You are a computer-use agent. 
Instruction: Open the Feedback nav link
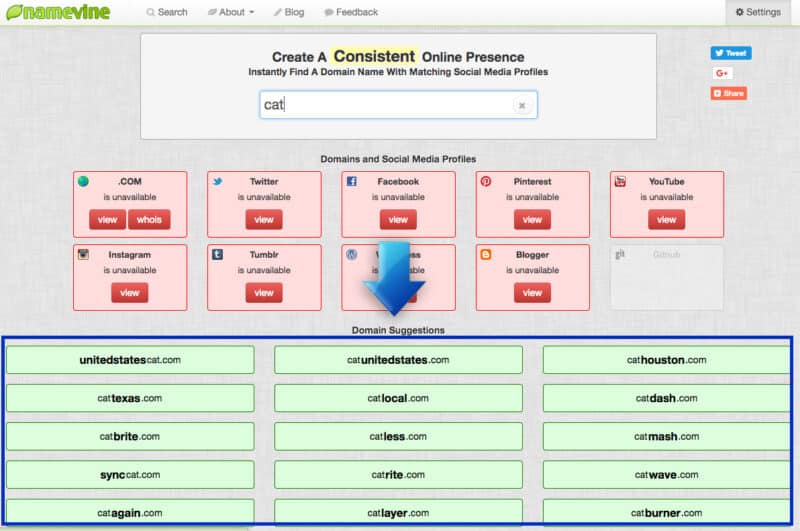click(x=351, y=12)
